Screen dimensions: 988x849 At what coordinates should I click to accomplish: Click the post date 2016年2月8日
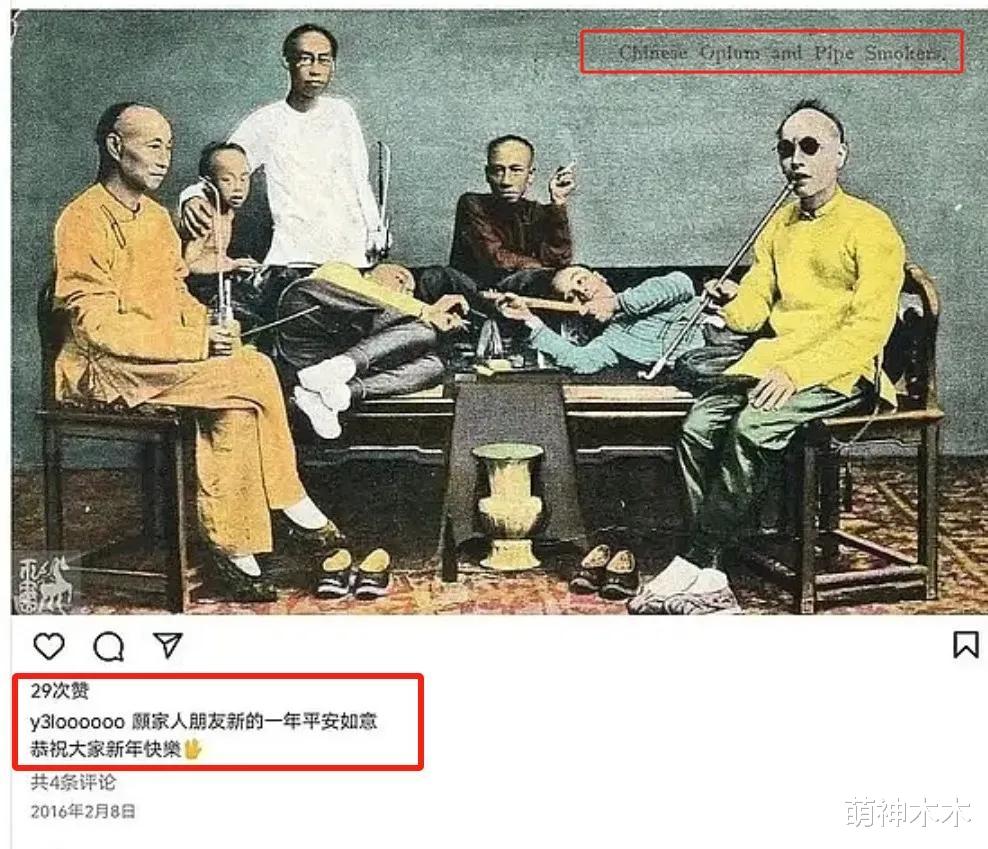[x=83, y=811]
